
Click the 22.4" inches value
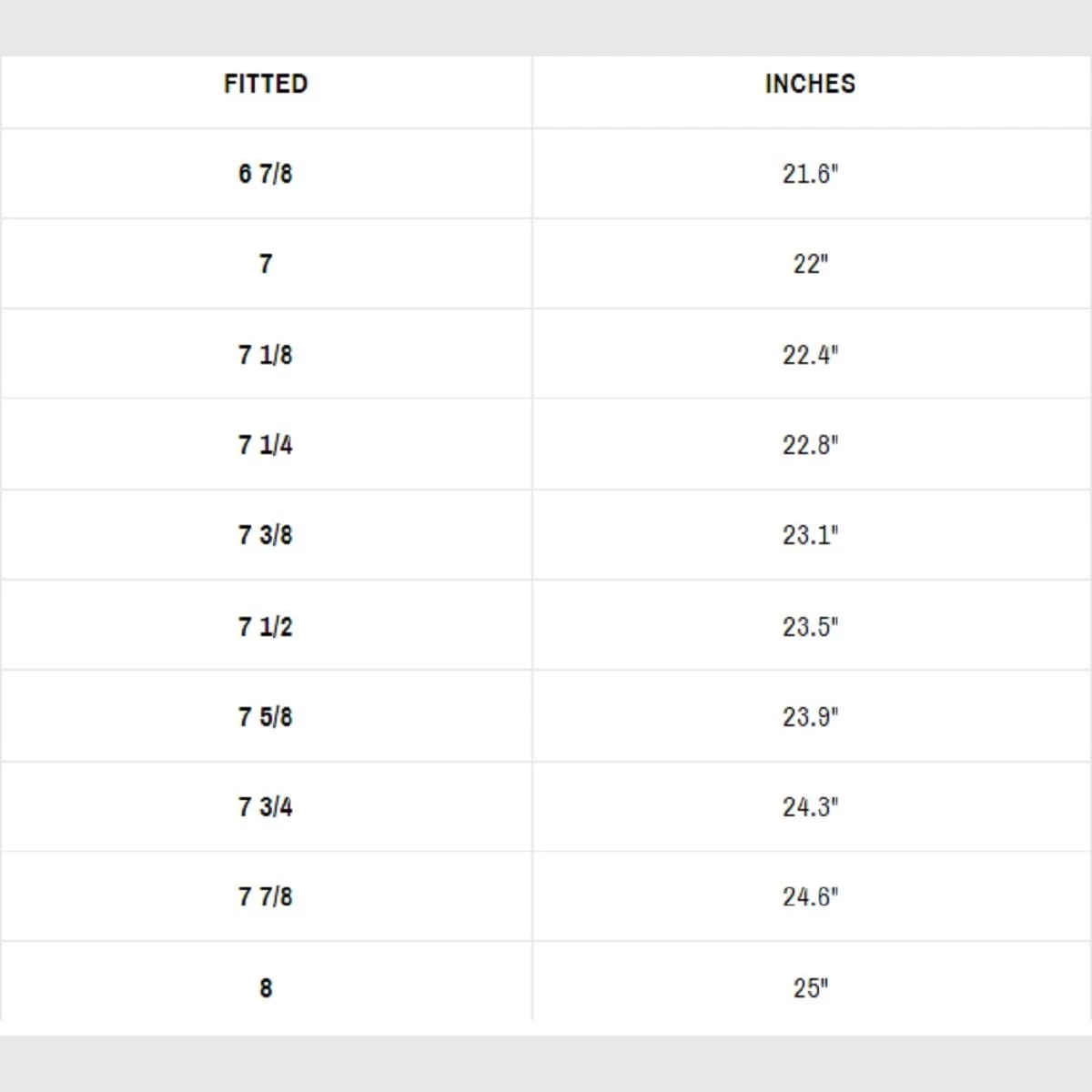point(810,354)
